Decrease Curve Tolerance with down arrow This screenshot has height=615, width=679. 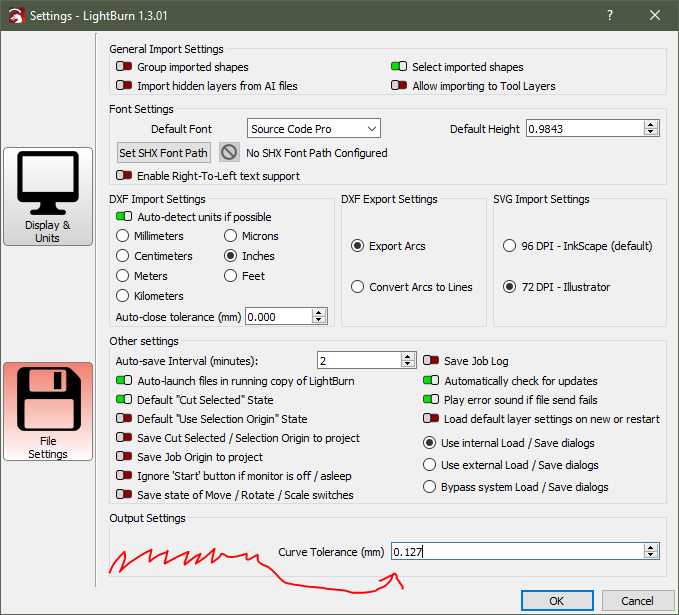pos(650,555)
